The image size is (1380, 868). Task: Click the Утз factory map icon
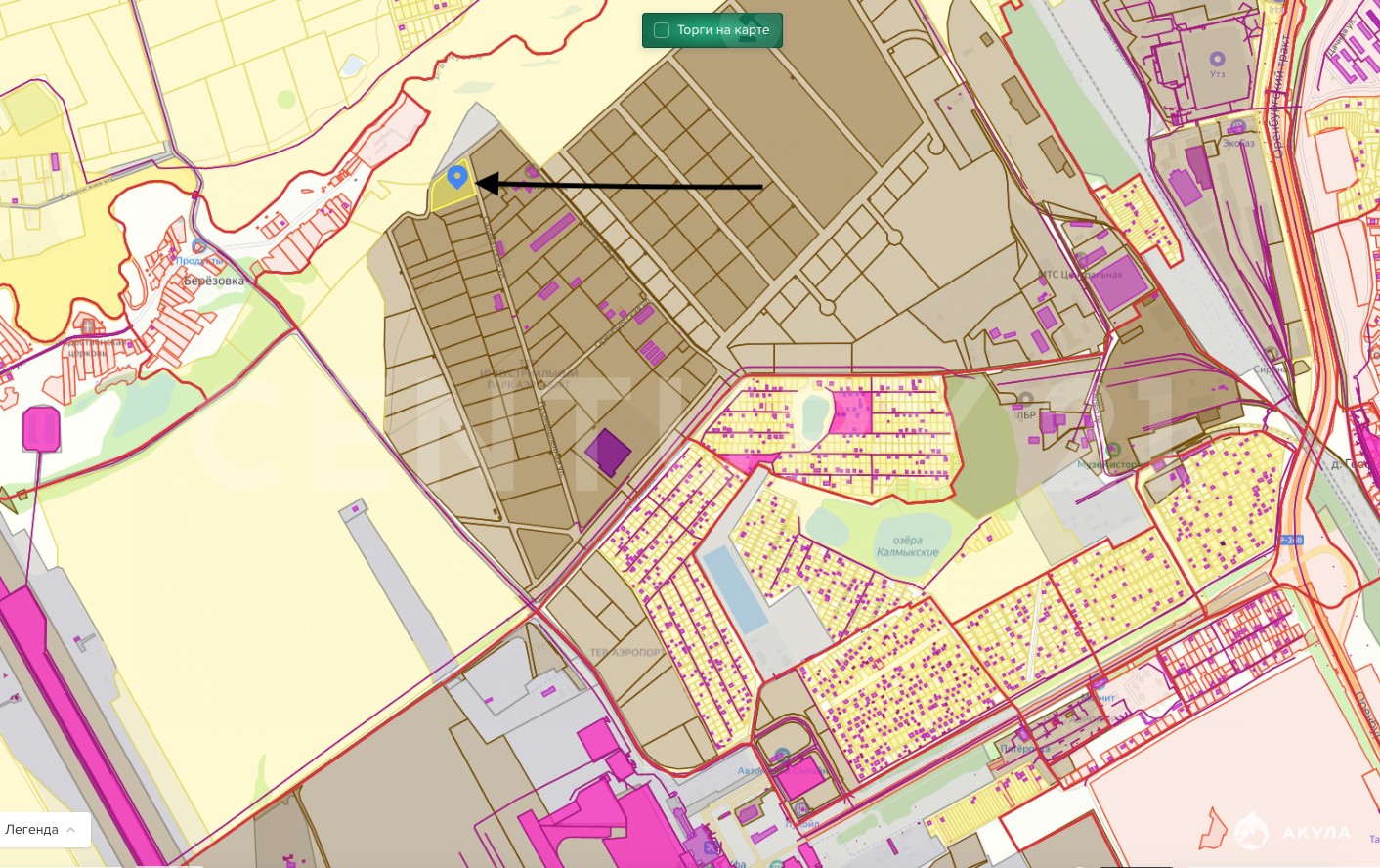1217,60
